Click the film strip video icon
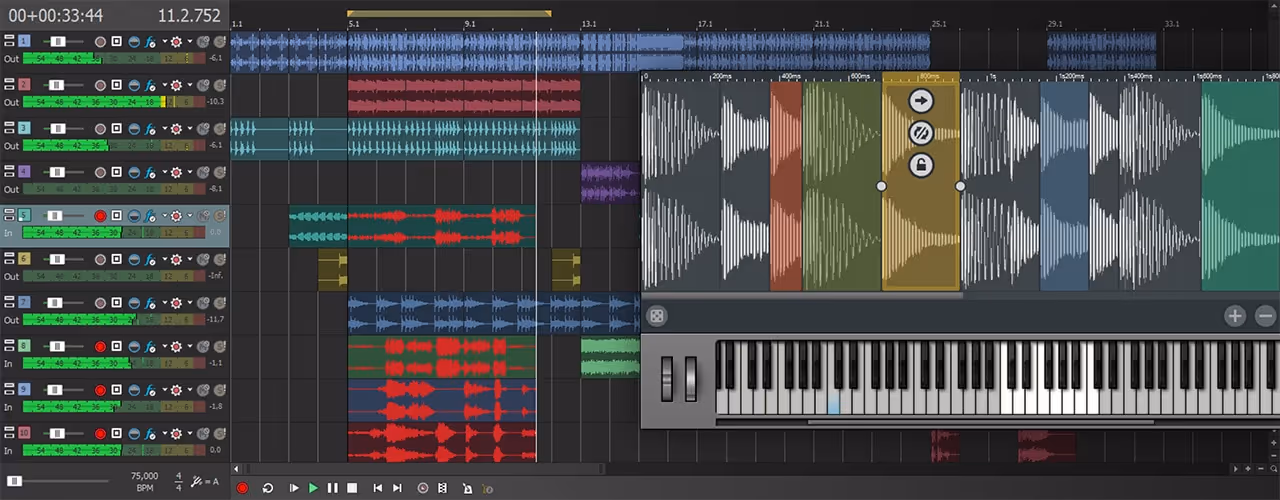Image resolution: width=1280 pixels, height=500 pixels. coord(443,488)
